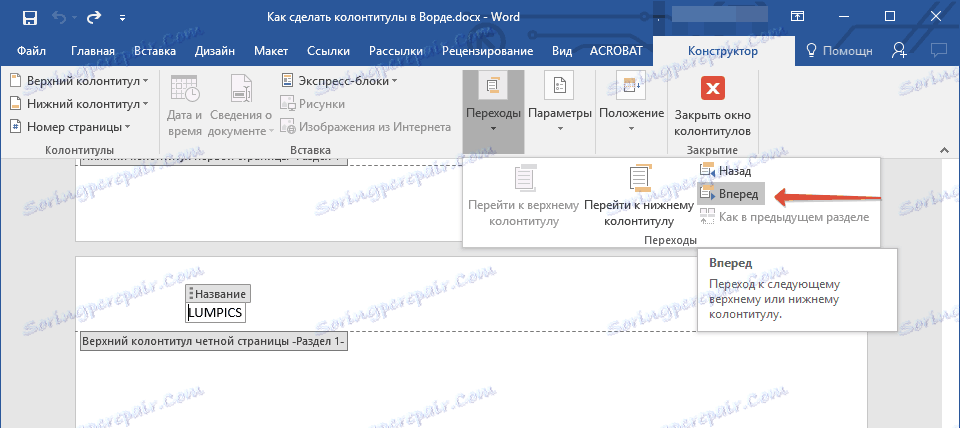Open the Comments speech bubble icon
Viewport: 960px width, 428px height.
938,51
